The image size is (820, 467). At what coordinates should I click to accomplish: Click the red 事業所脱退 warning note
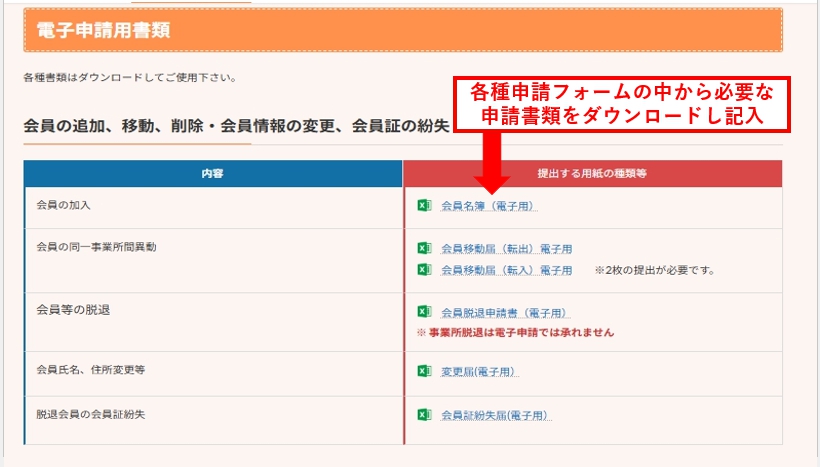[x=515, y=332]
